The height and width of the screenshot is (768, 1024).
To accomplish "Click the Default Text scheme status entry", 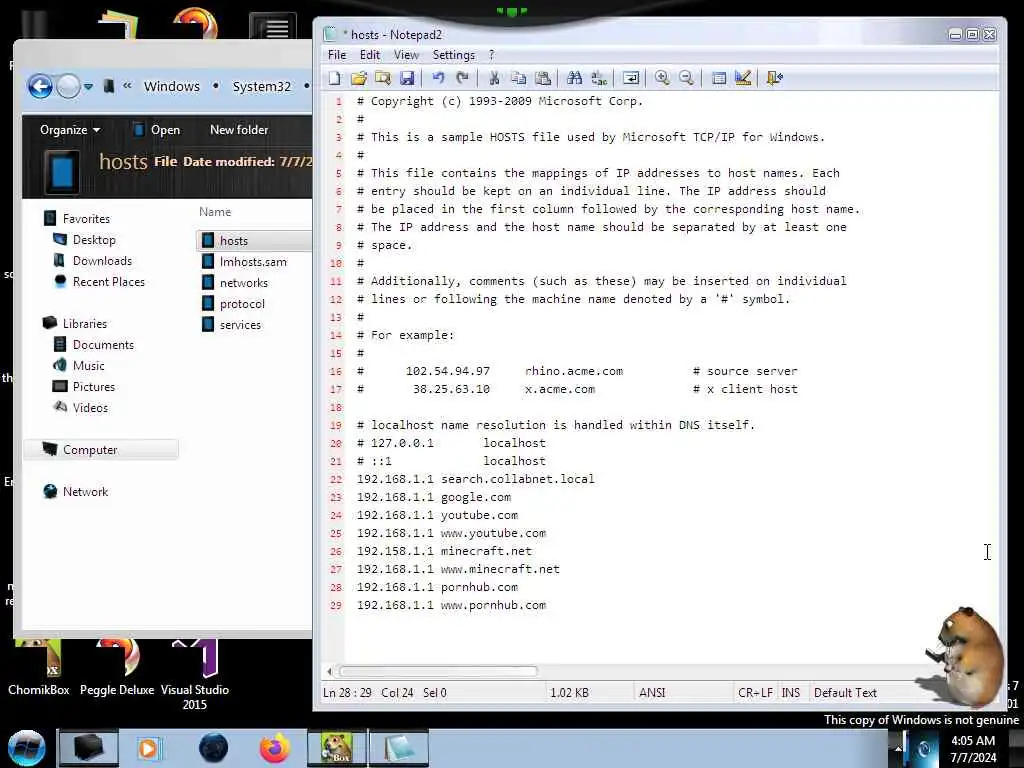I will 845,693.
